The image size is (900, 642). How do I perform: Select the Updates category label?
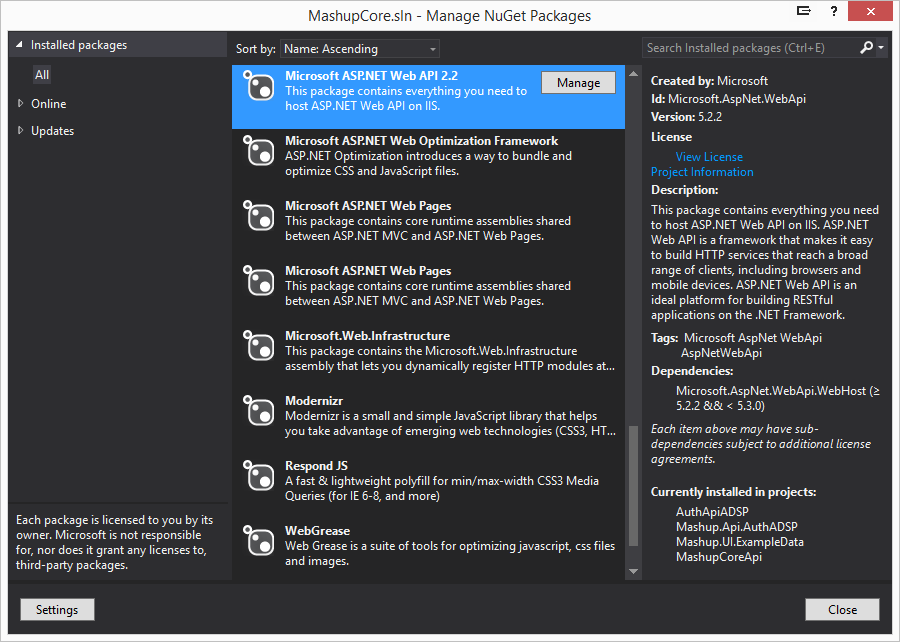[x=52, y=131]
